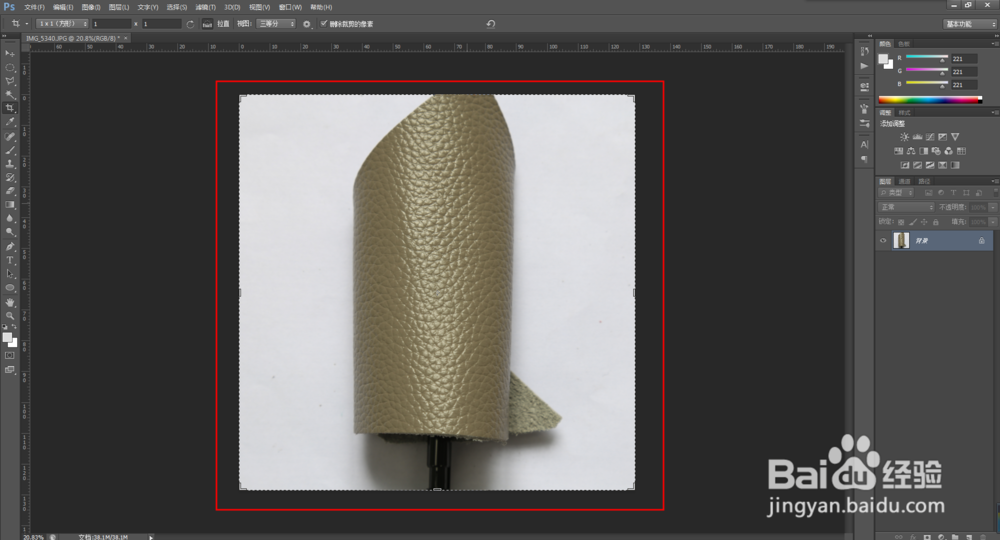
Task: Select the Ellipse shape tool
Action: tap(10, 288)
